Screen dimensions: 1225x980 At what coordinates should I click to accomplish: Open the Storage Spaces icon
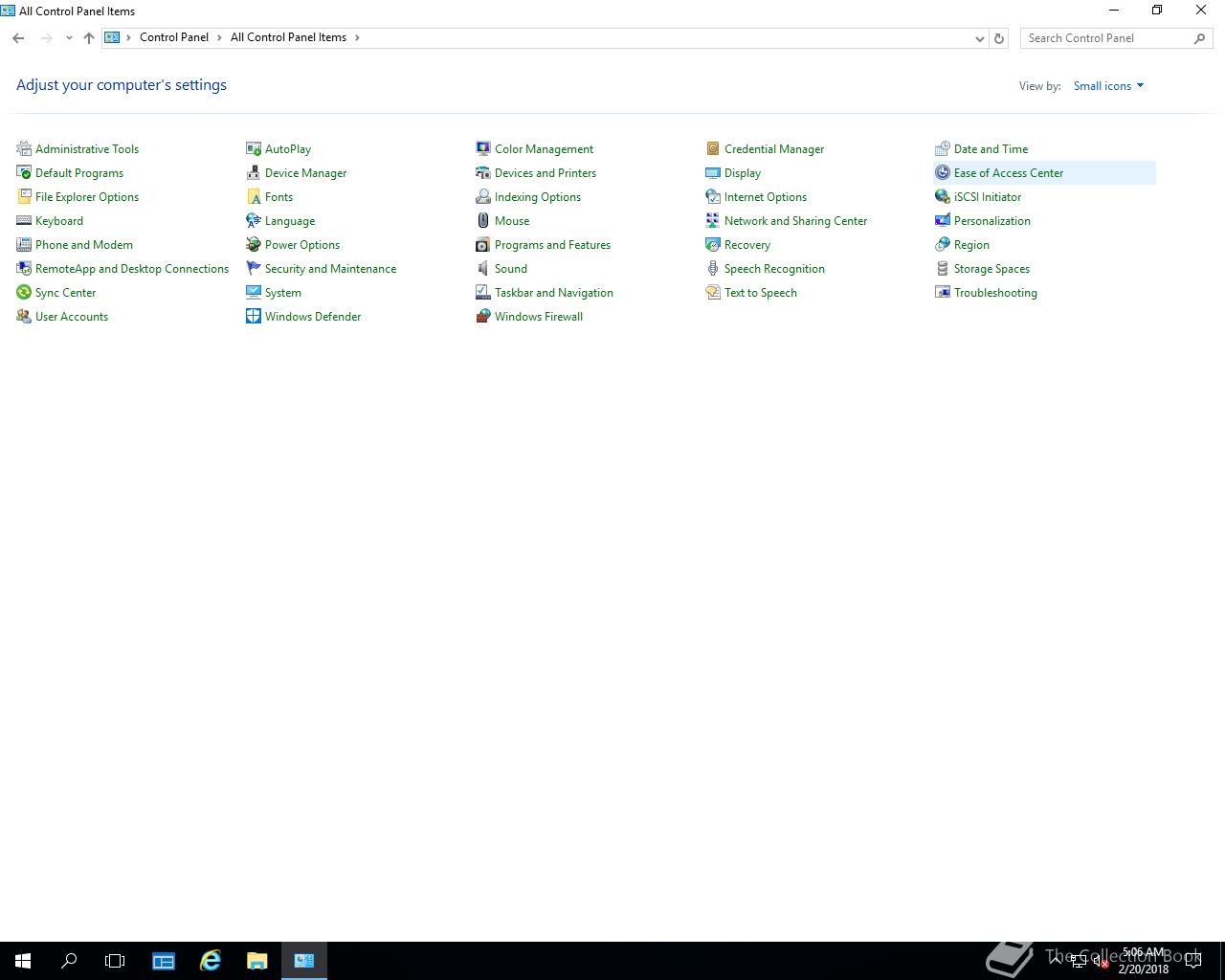pyautogui.click(x=943, y=268)
